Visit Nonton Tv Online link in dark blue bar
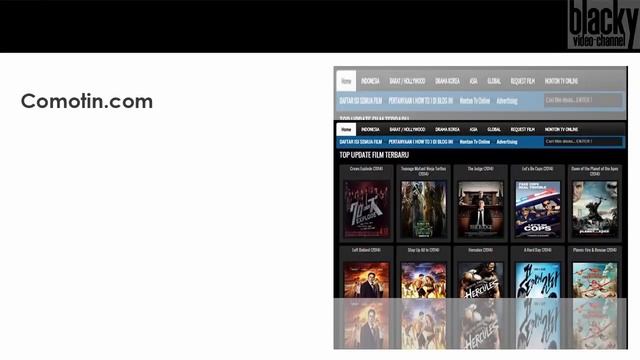 [x=475, y=142]
